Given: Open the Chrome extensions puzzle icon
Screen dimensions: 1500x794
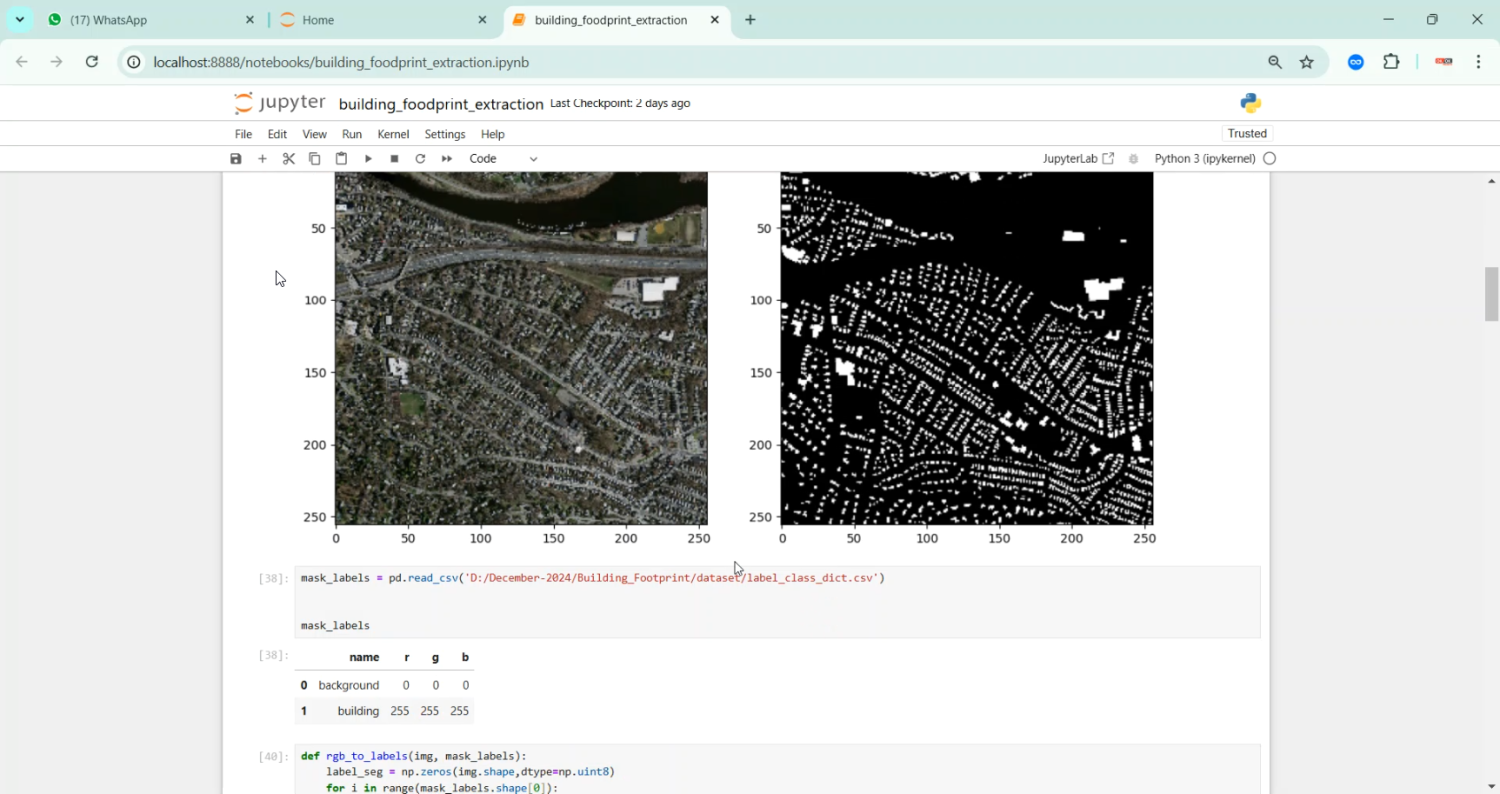Looking at the screenshot, I should (x=1391, y=62).
